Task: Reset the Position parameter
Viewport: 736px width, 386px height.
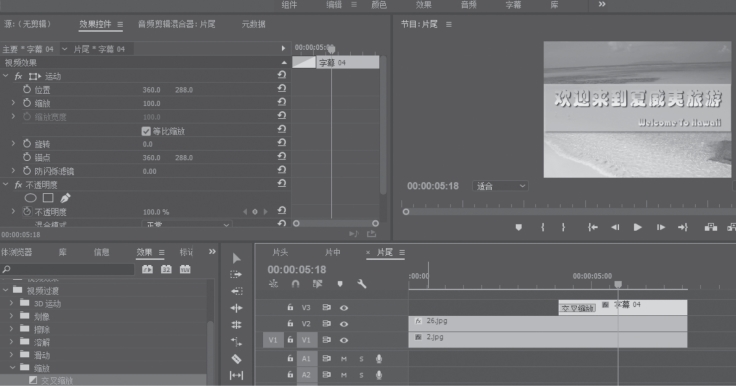Action: tap(282, 88)
